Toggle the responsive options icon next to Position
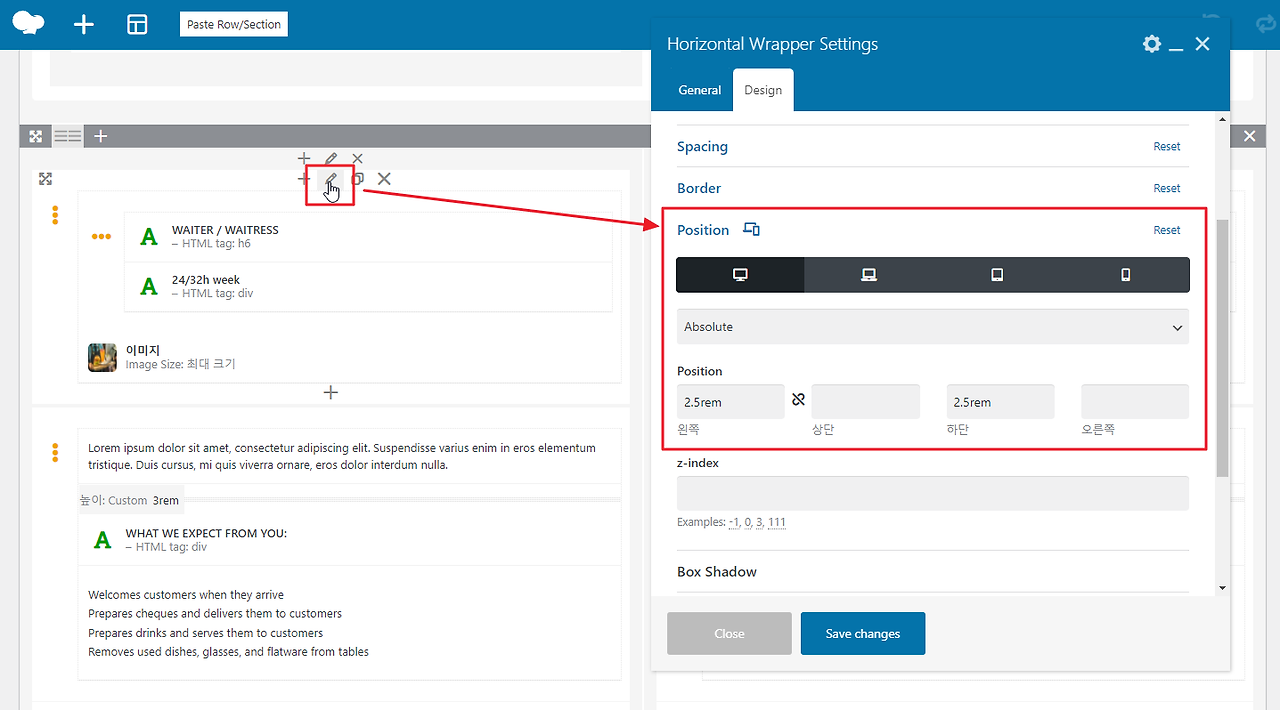Image resolution: width=1280 pixels, height=710 pixels. point(752,230)
